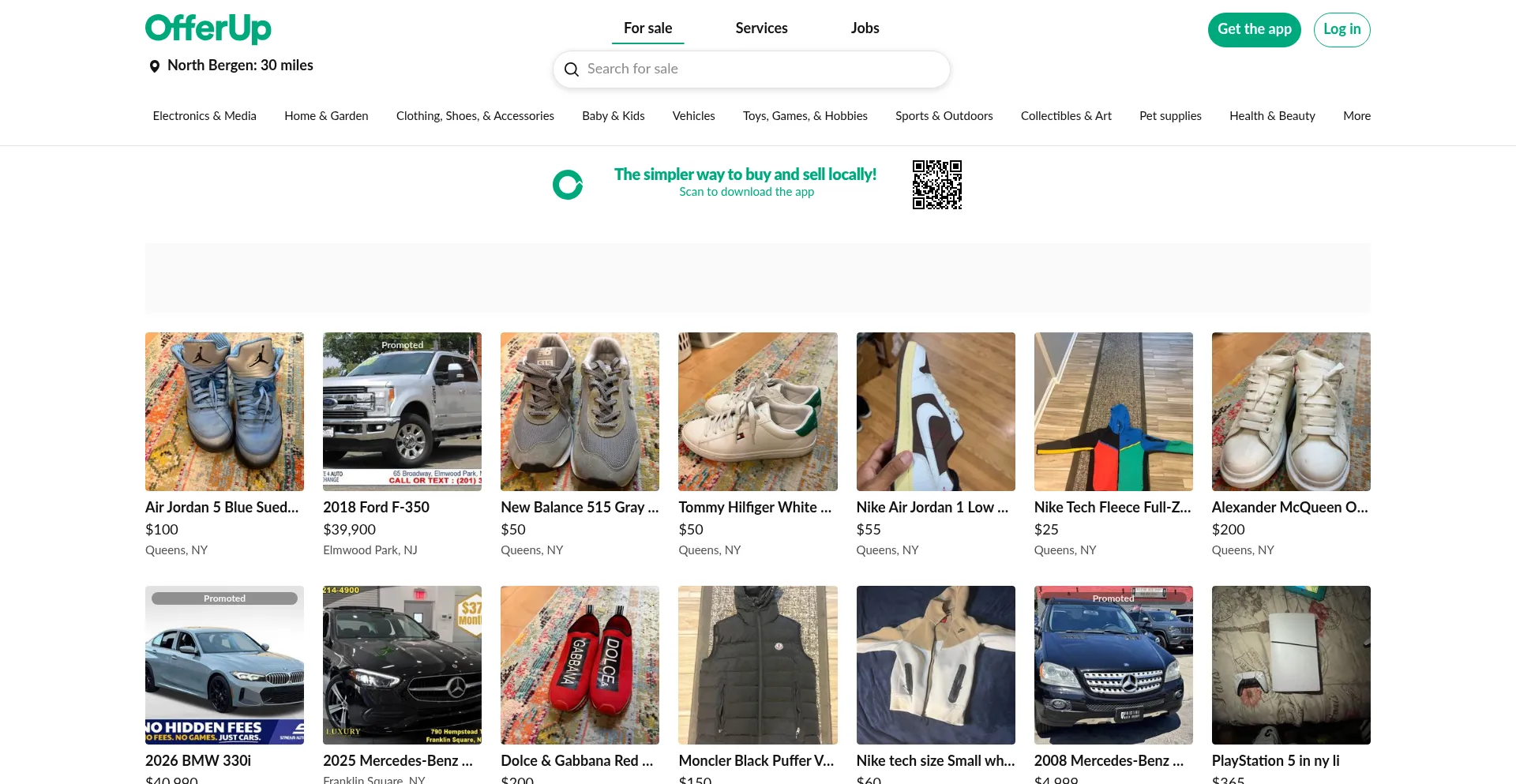Open Pet supplies category

[1170, 116]
